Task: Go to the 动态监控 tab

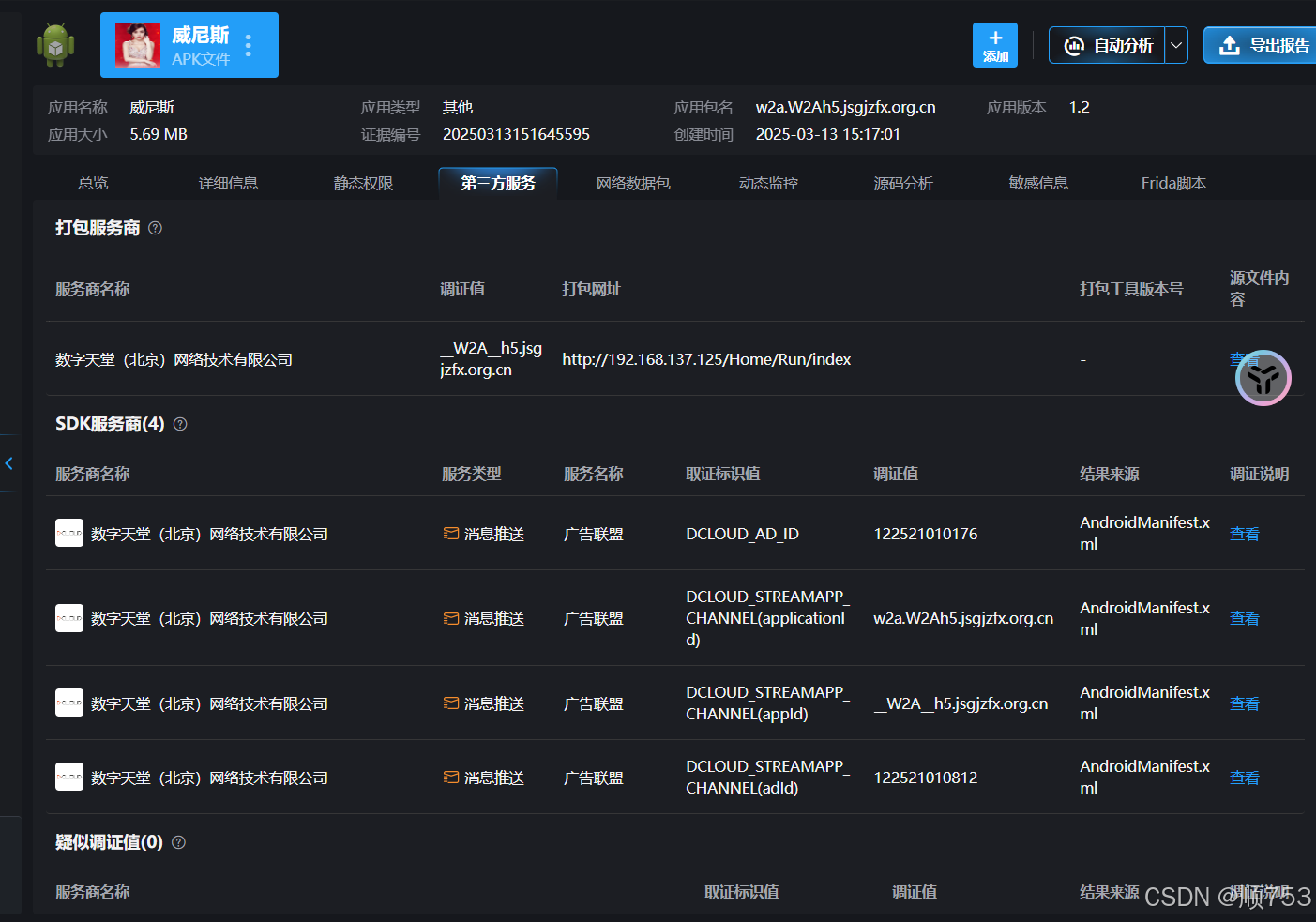Action: pyautogui.click(x=768, y=183)
